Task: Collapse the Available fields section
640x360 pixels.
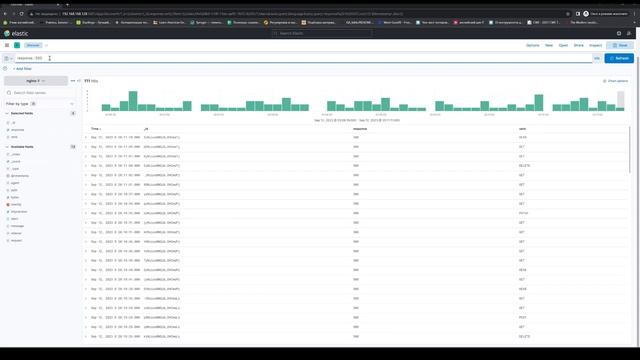Action: click(7, 147)
